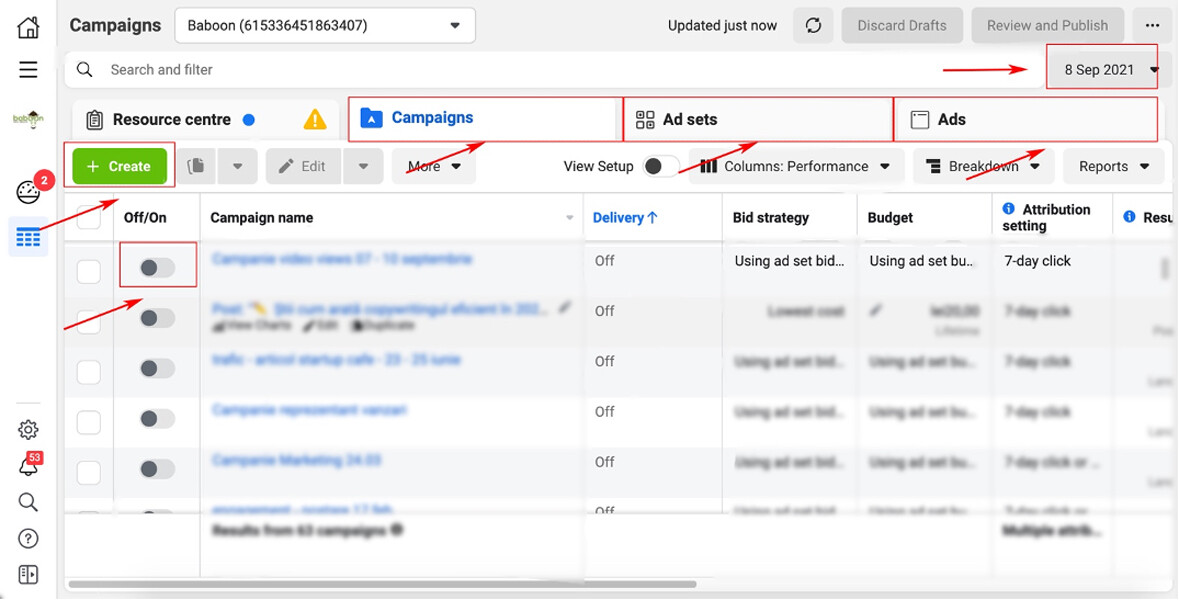Click the three-dots more options button
The width and height of the screenshot is (1179, 600).
point(1152,26)
